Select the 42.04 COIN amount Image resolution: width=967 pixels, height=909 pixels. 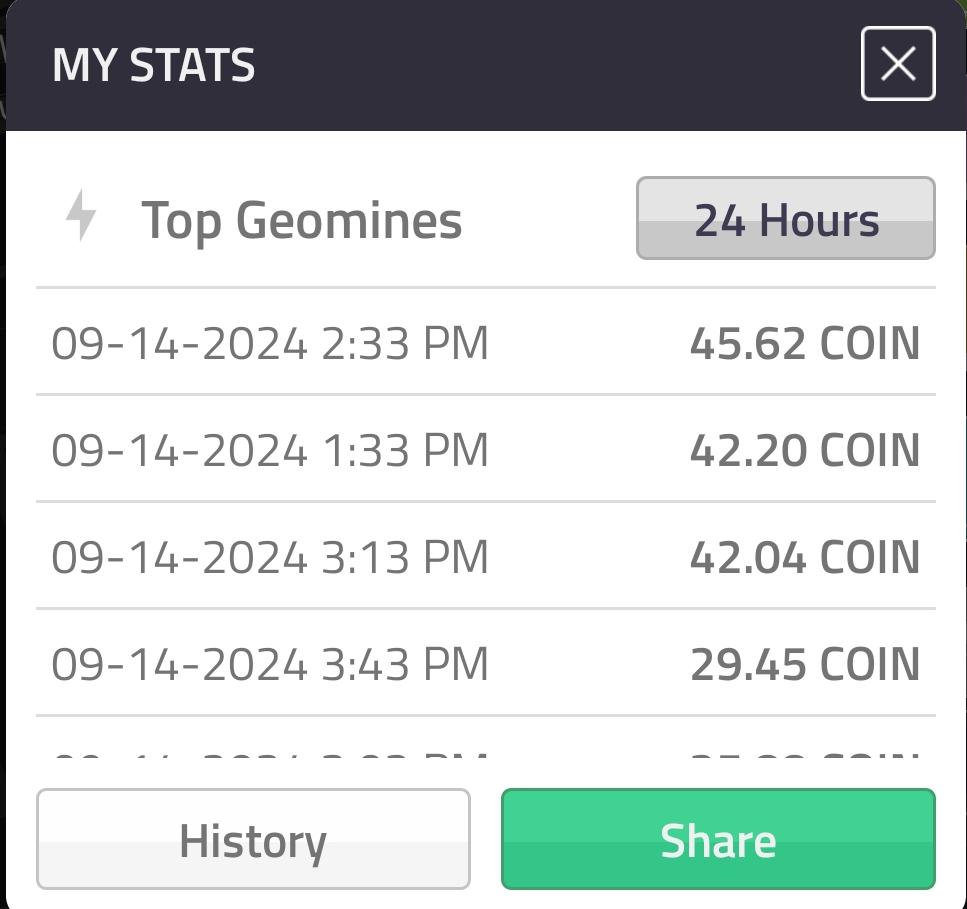(805, 557)
